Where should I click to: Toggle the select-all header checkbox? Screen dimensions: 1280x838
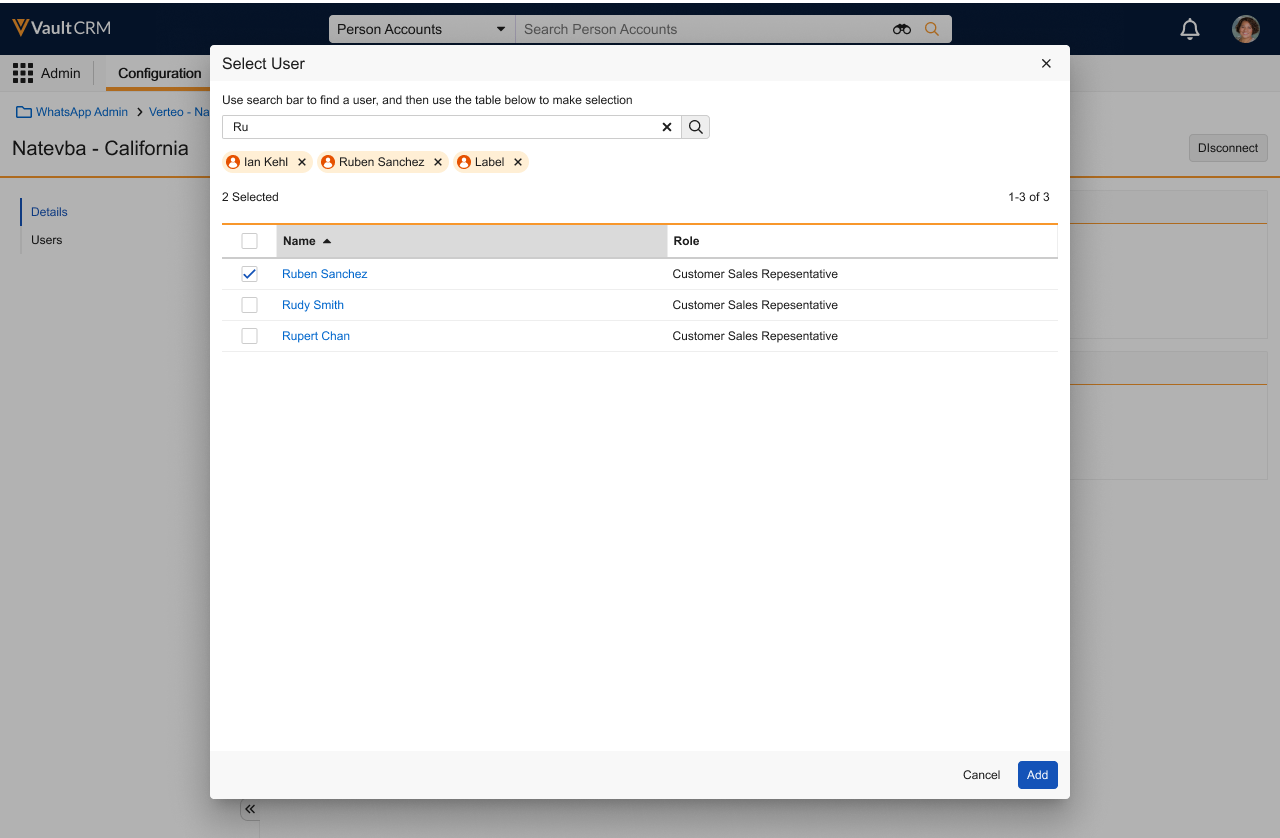coord(250,241)
